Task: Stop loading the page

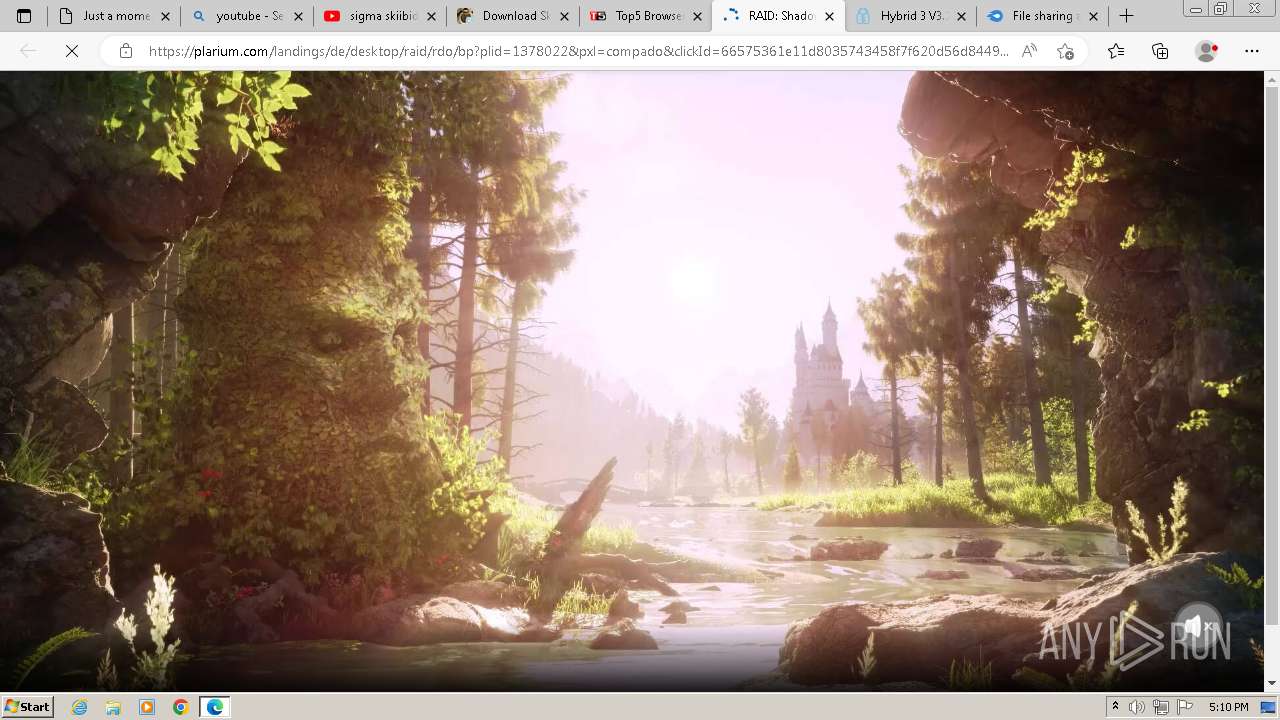Action: [x=72, y=51]
